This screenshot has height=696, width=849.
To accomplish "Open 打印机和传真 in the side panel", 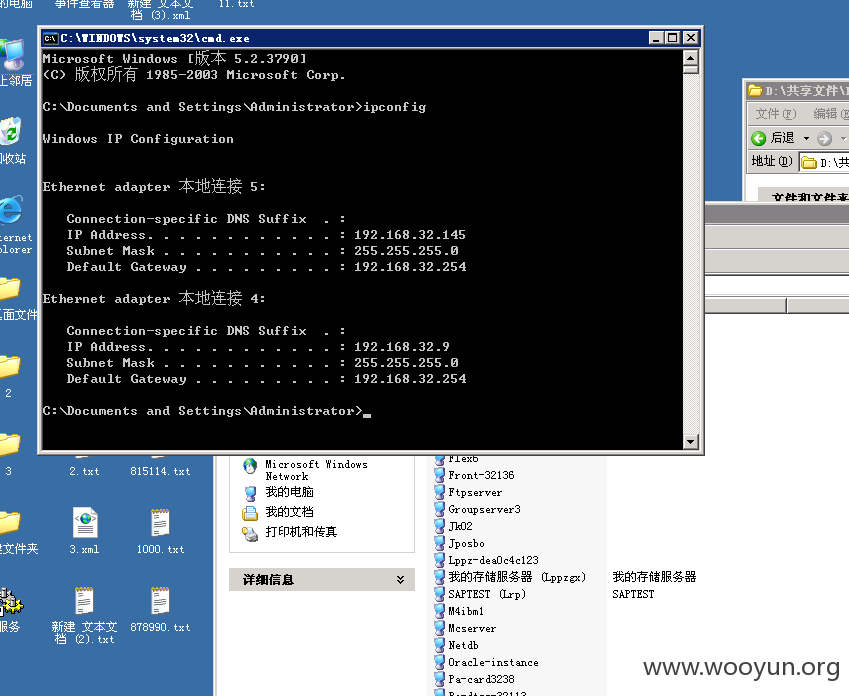I will pos(301,532).
